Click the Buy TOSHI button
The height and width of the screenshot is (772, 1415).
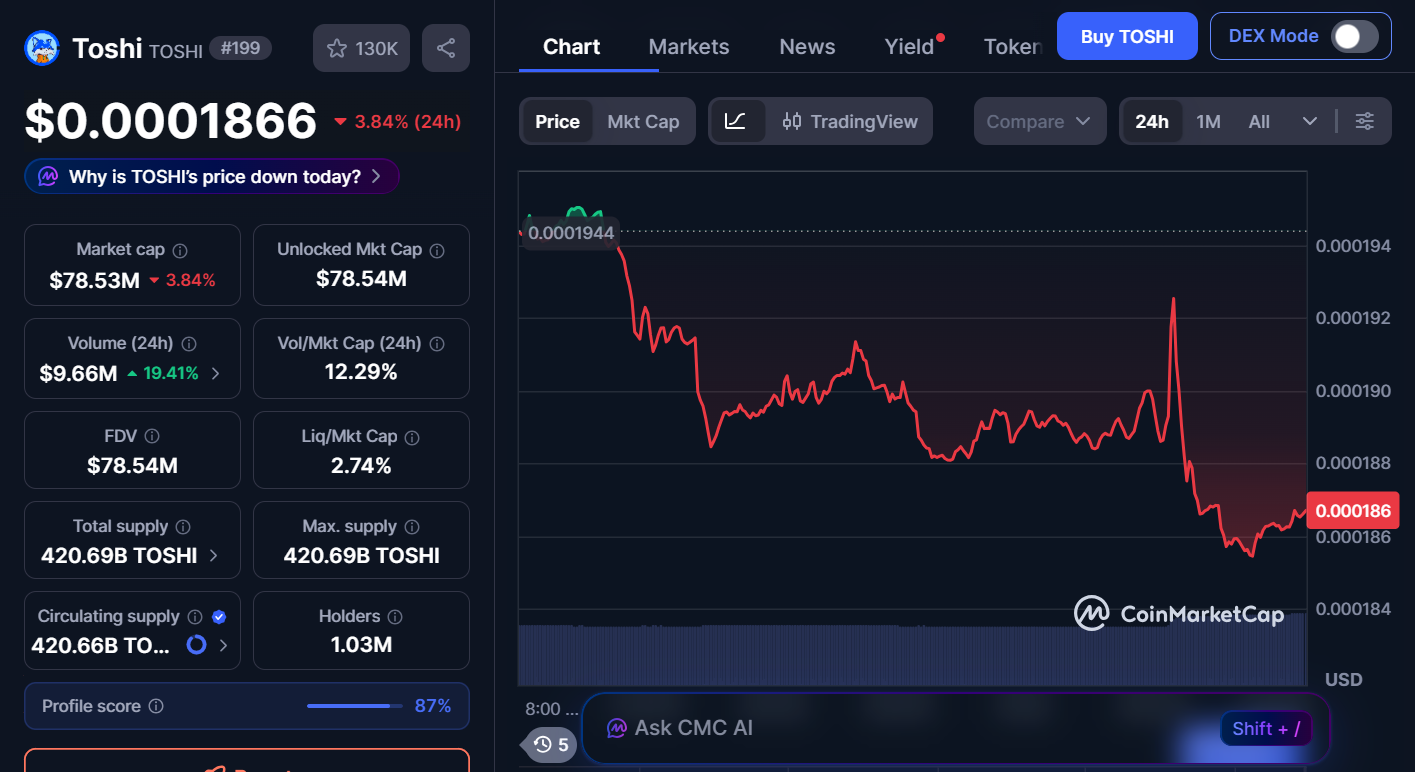click(1126, 35)
